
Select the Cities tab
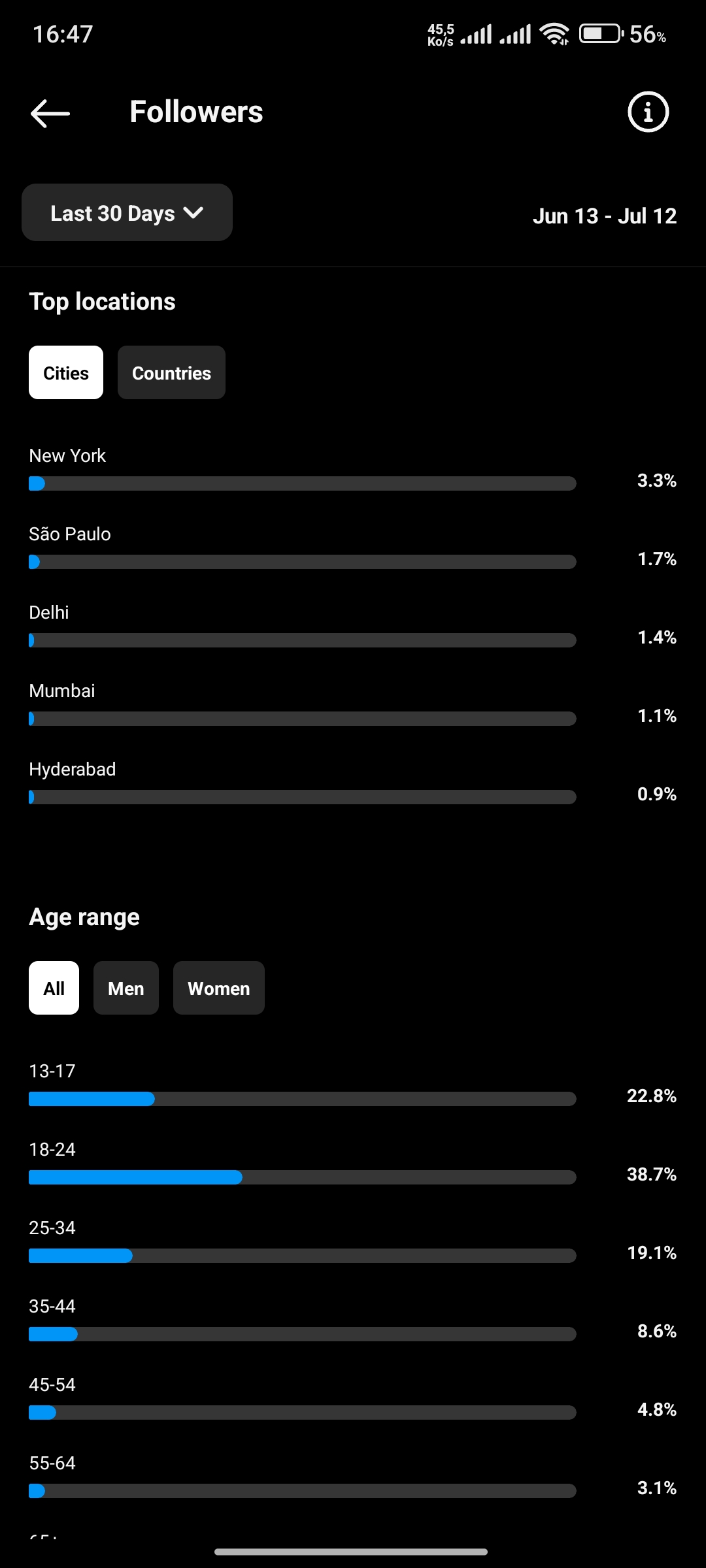tap(66, 372)
